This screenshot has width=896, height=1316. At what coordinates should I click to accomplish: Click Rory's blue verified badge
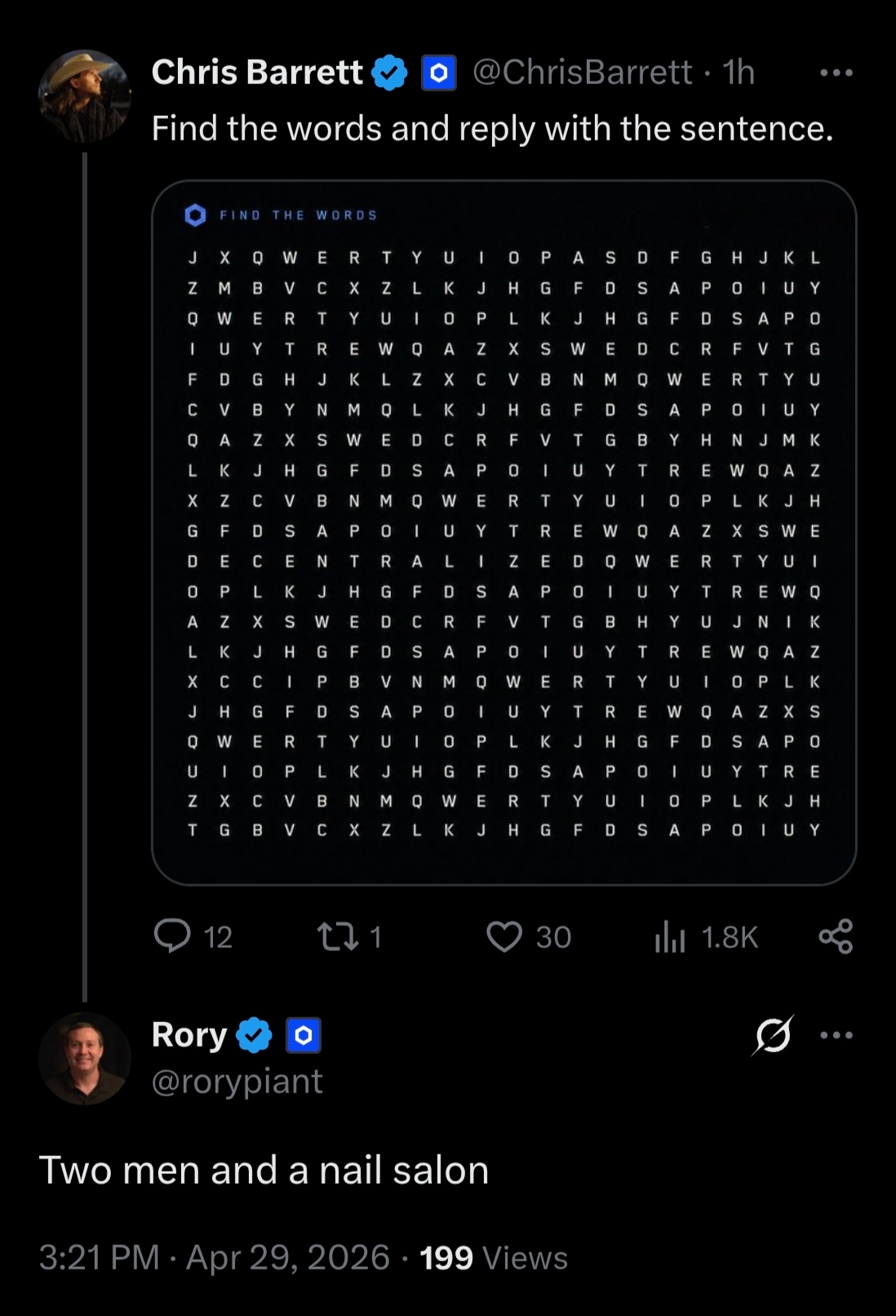(254, 1035)
